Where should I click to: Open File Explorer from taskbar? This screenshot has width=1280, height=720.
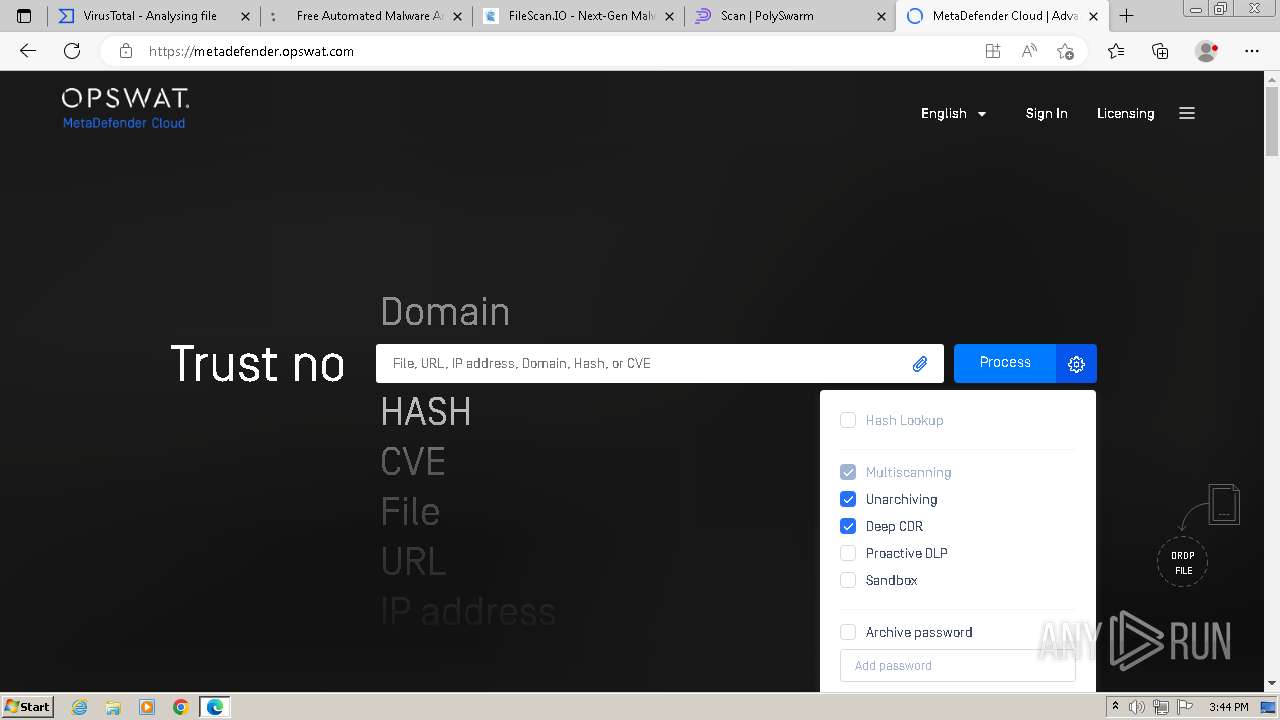point(113,707)
